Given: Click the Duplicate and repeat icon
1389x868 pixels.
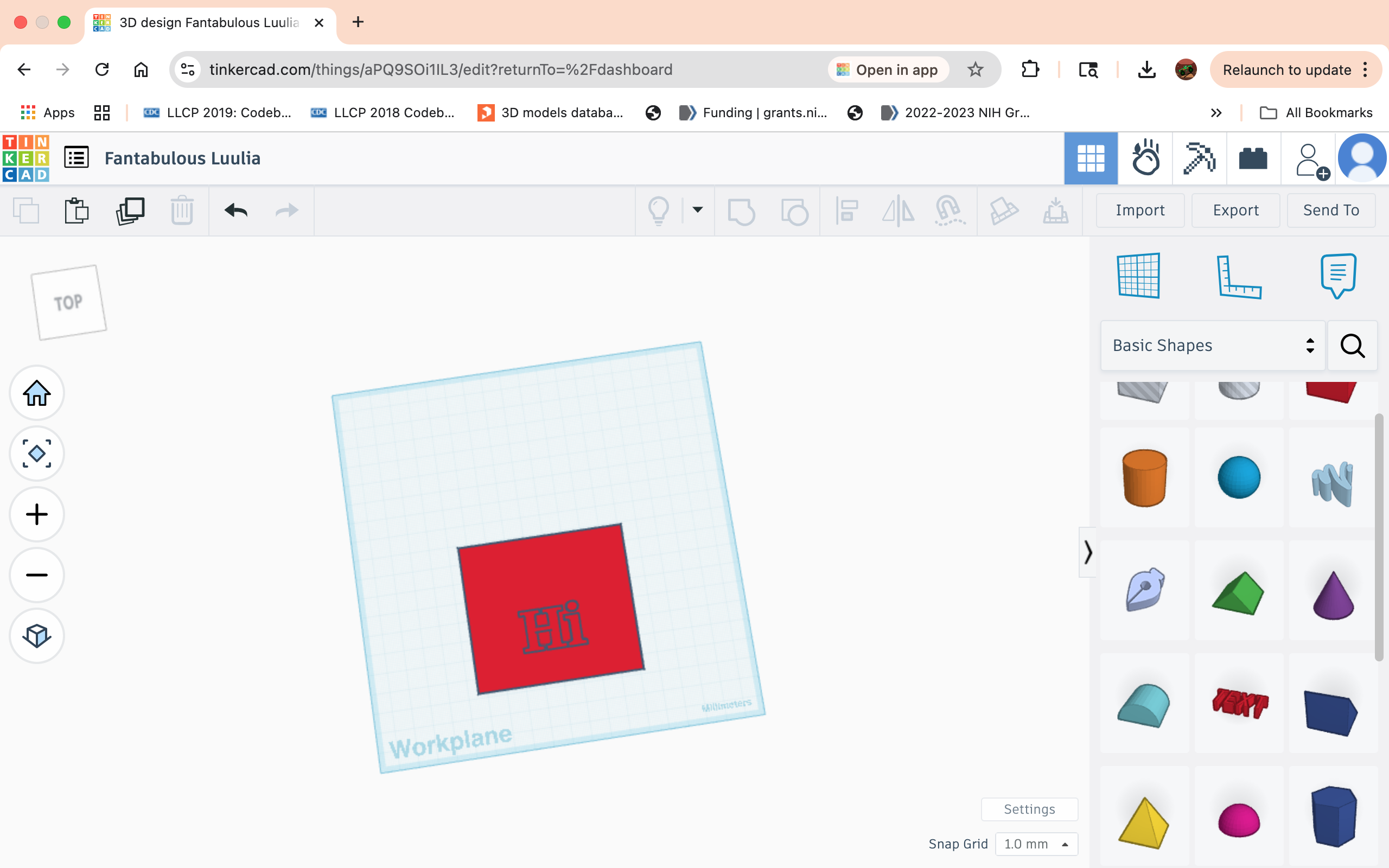Looking at the screenshot, I should [130, 210].
